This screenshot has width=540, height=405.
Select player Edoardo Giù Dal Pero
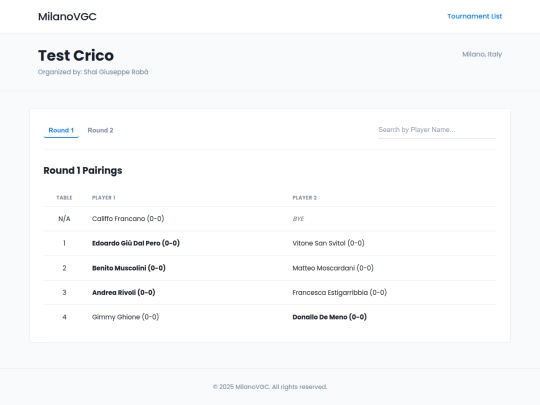(136, 243)
